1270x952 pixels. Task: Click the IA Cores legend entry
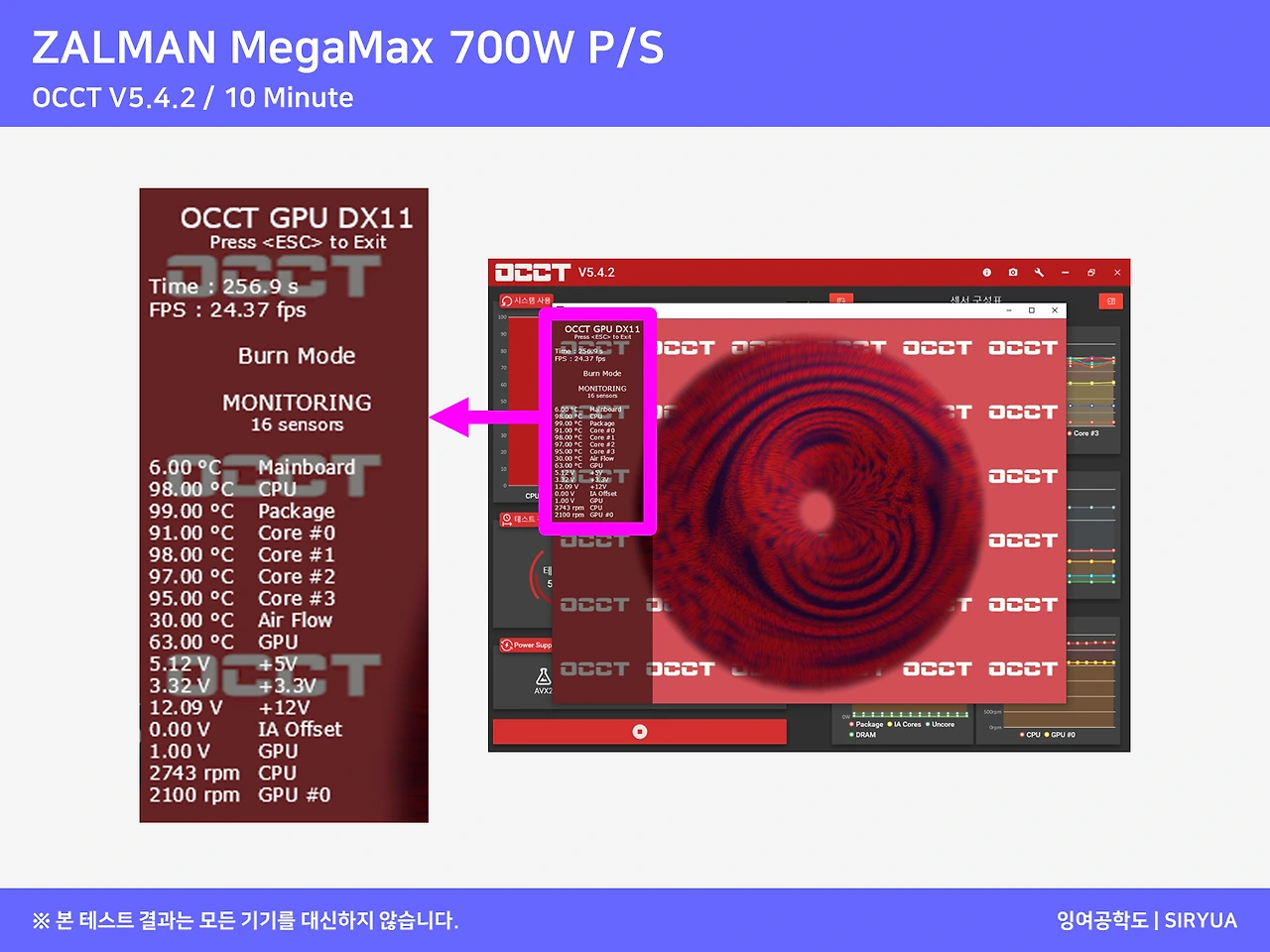(x=905, y=724)
